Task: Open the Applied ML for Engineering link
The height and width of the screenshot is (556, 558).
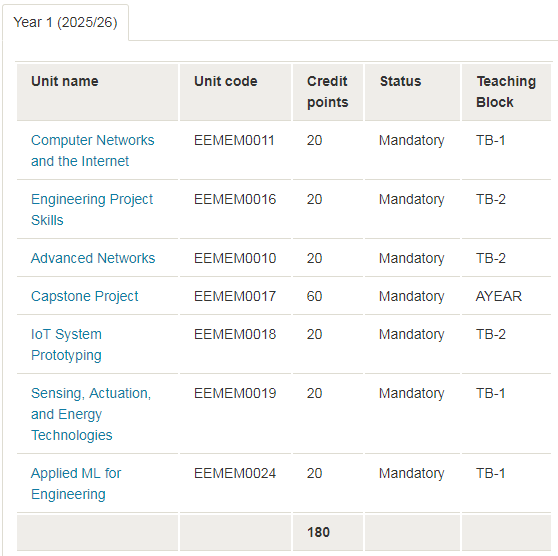Action: 76,484
